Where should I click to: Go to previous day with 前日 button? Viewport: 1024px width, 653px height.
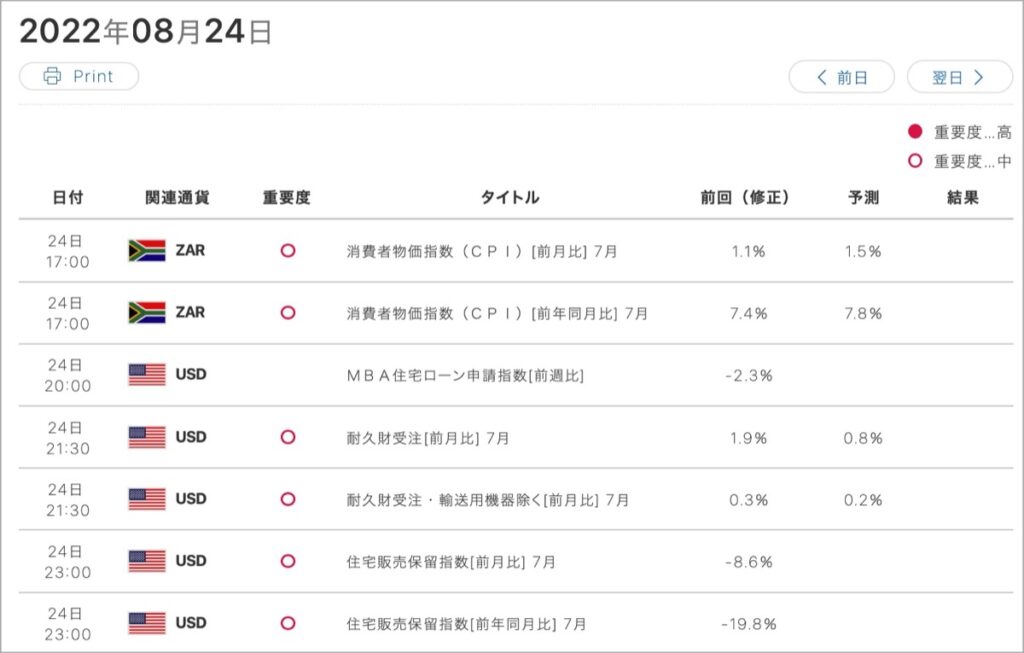click(x=841, y=77)
